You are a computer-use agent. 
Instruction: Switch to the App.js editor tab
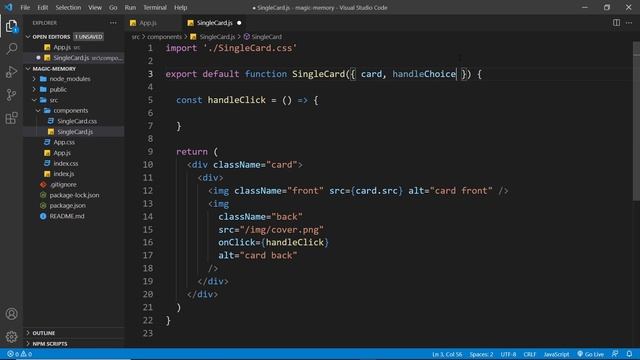tap(153, 23)
